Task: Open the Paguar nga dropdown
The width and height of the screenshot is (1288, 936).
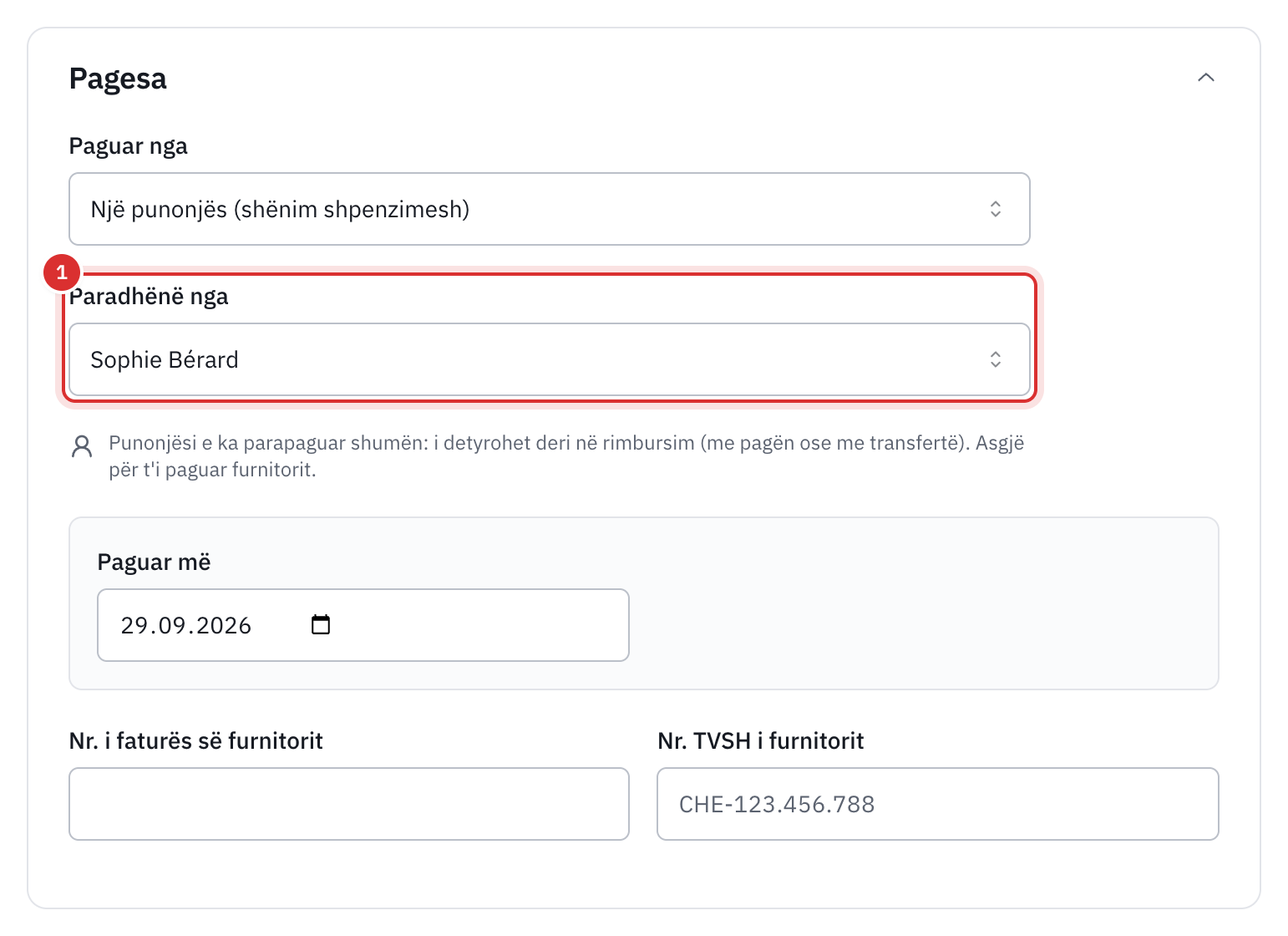Action: 550,209
